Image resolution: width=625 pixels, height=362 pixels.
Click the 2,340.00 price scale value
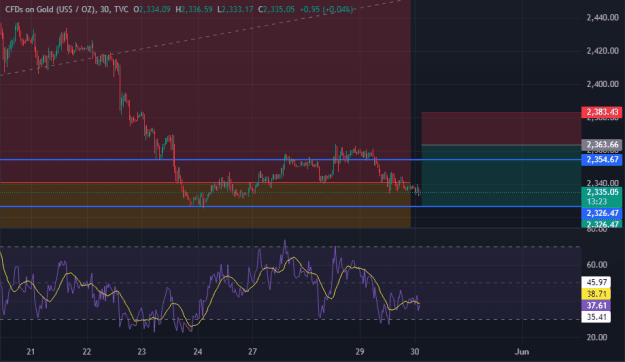tap(602, 183)
